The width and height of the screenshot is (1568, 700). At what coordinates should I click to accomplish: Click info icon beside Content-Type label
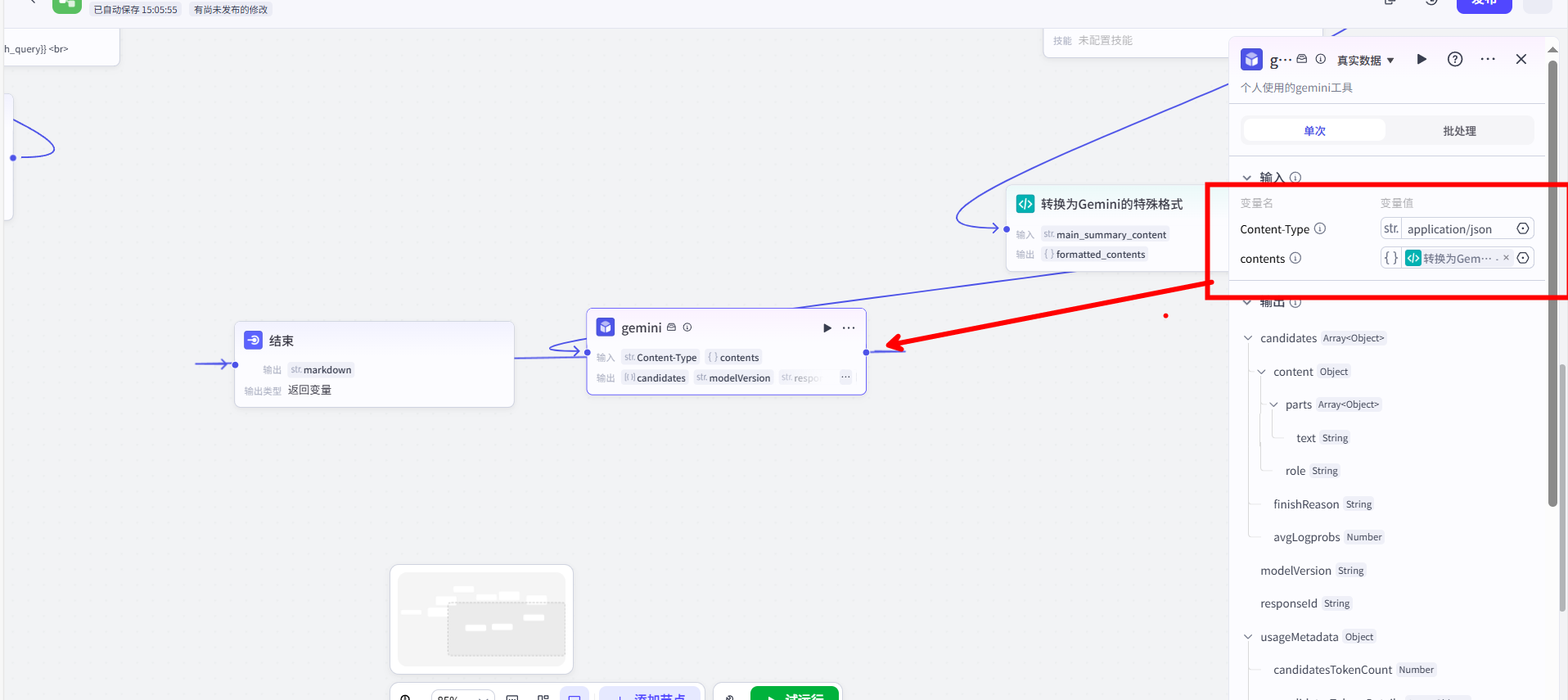[x=1320, y=229]
